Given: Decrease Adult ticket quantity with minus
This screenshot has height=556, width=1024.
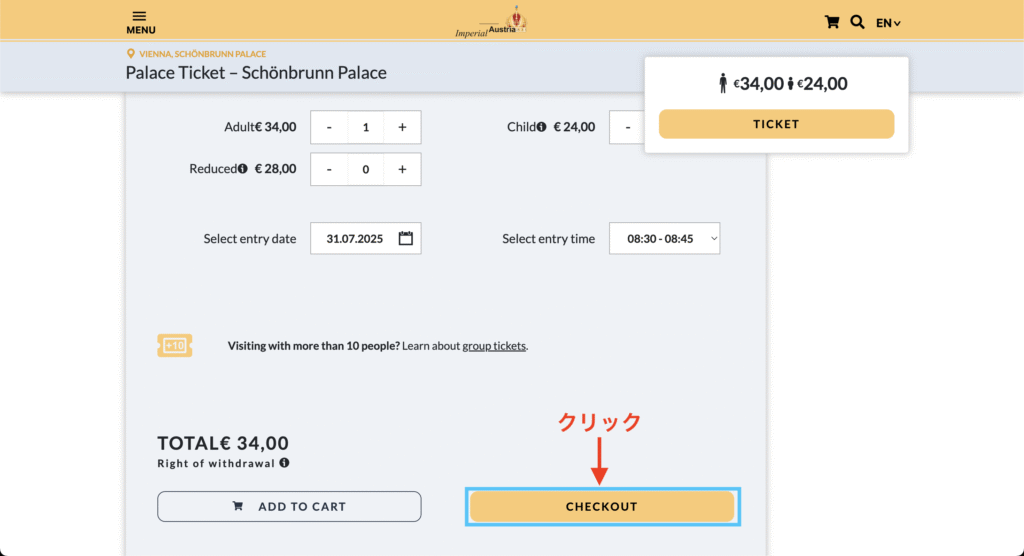Looking at the screenshot, I should point(329,127).
